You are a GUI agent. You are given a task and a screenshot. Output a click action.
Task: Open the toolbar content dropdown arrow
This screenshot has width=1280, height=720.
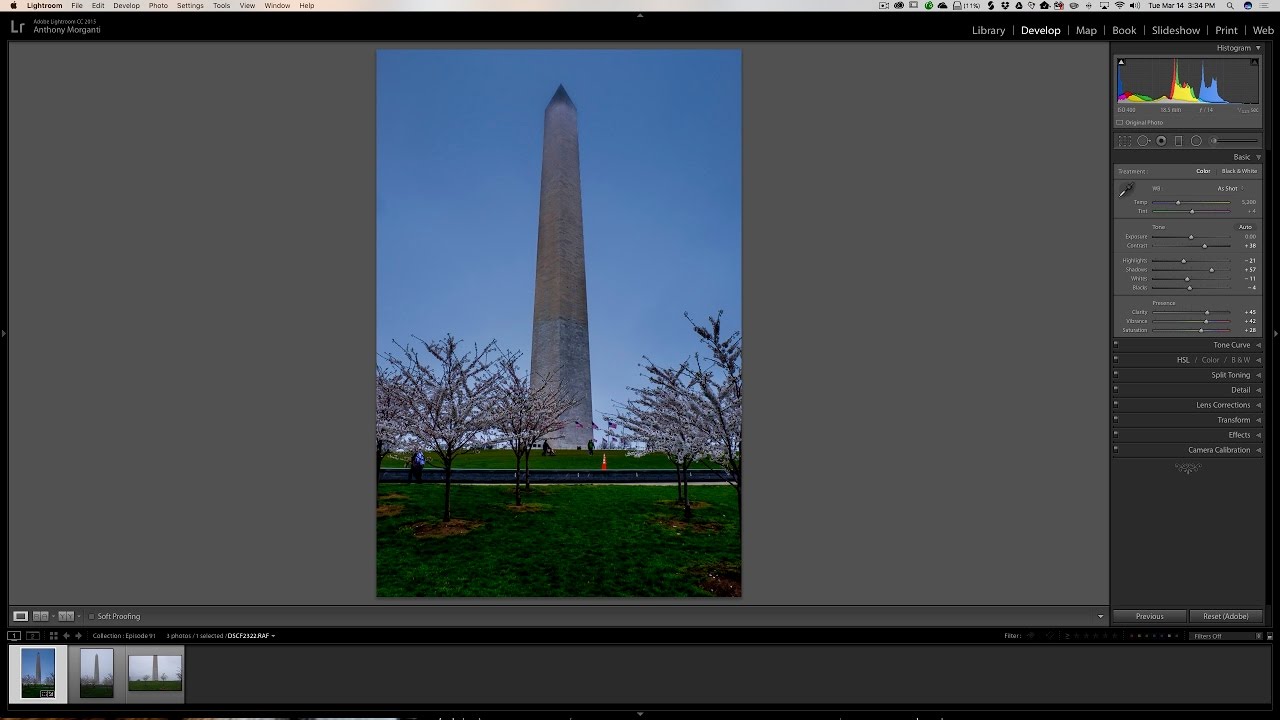tap(1101, 616)
